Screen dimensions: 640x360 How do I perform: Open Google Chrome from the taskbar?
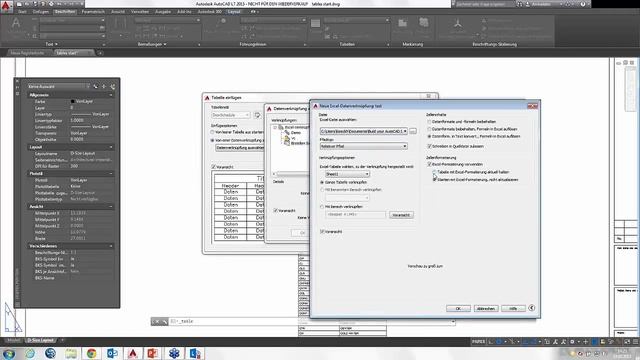91,353
